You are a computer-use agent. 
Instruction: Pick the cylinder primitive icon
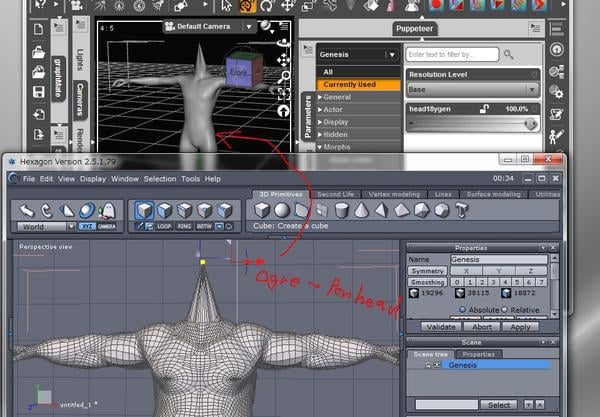(x=342, y=210)
